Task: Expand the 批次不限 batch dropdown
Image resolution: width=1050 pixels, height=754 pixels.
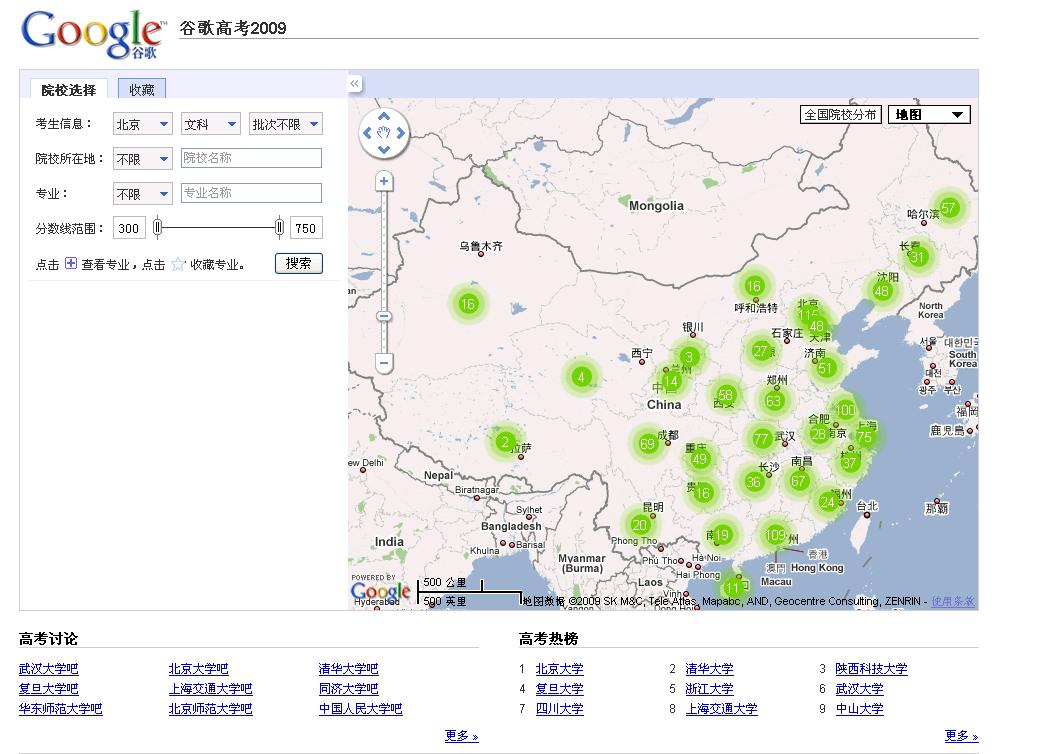Action: [x=286, y=124]
